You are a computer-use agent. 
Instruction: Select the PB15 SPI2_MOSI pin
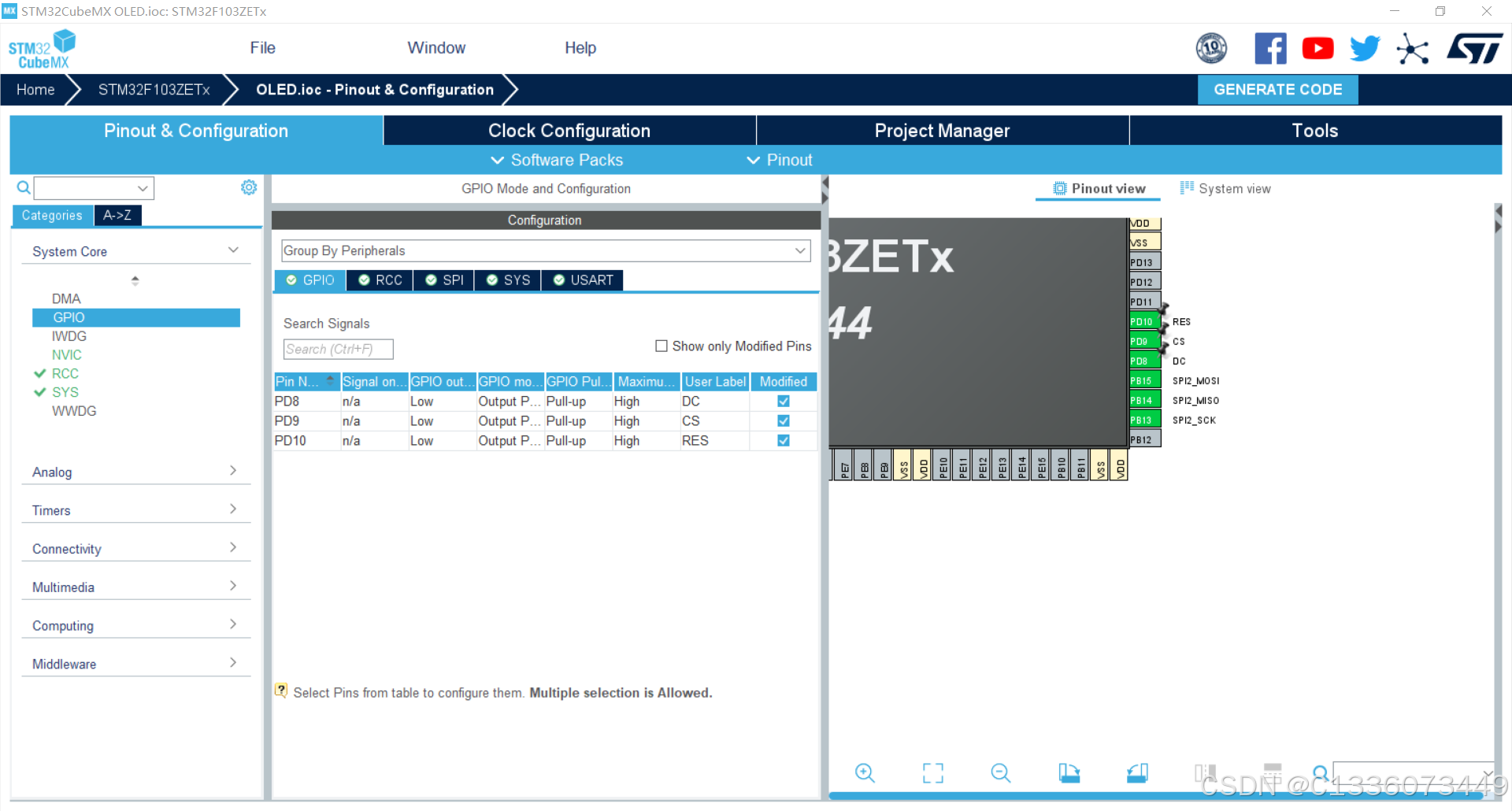(x=1143, y=380)
